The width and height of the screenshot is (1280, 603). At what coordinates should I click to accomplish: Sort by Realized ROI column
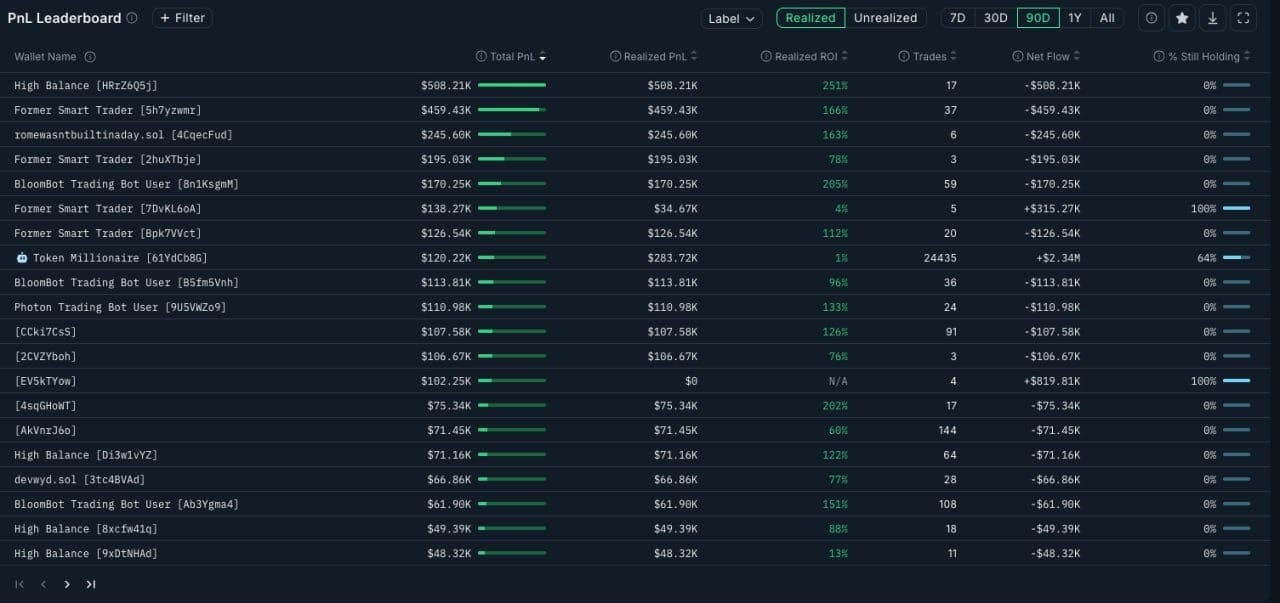(x=804, y=57)
